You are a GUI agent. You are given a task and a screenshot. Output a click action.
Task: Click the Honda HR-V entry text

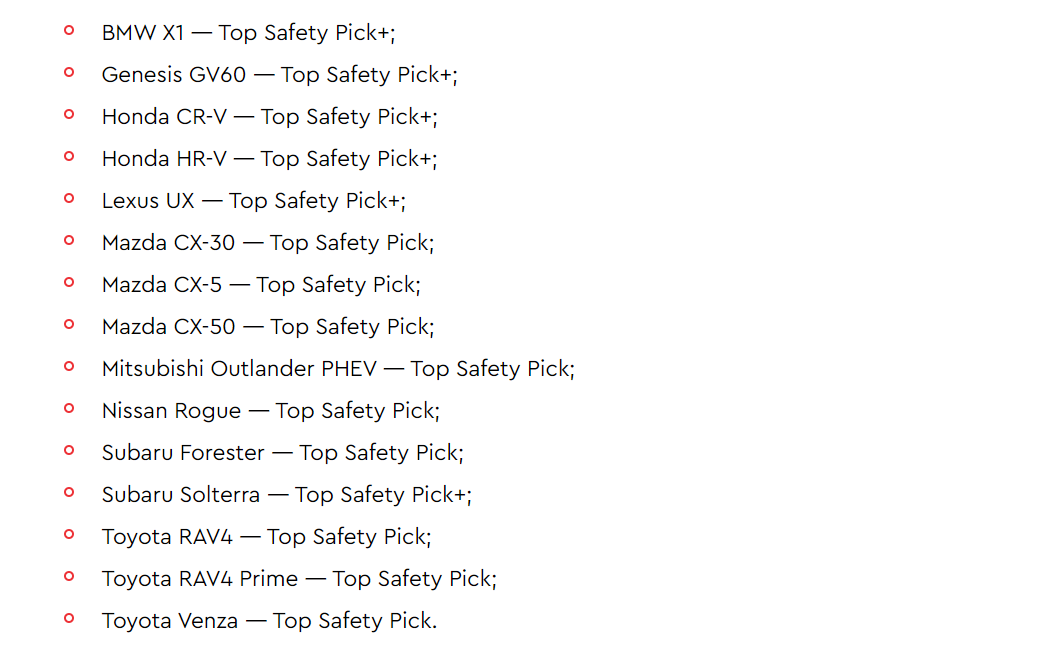pos(269,159)
